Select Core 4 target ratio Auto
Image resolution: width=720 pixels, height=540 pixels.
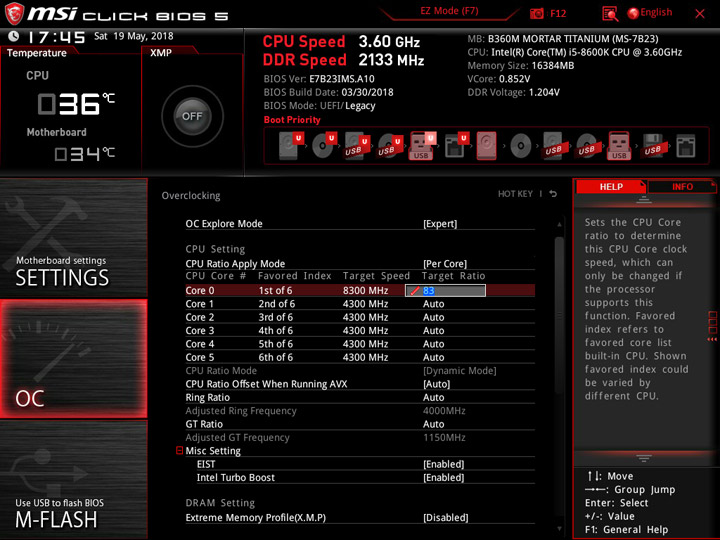[x=433, y=344]
